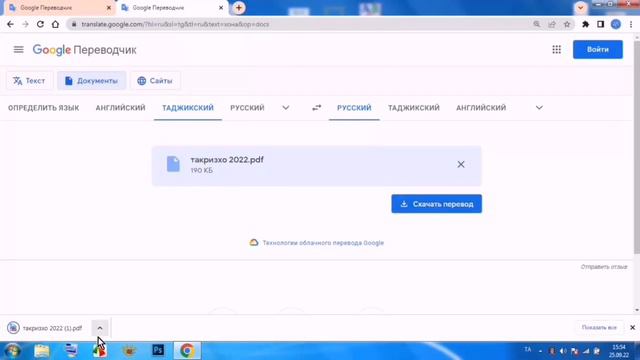Click the такризхо 2022.pdf document icon
640x360 pixels.
173,164
